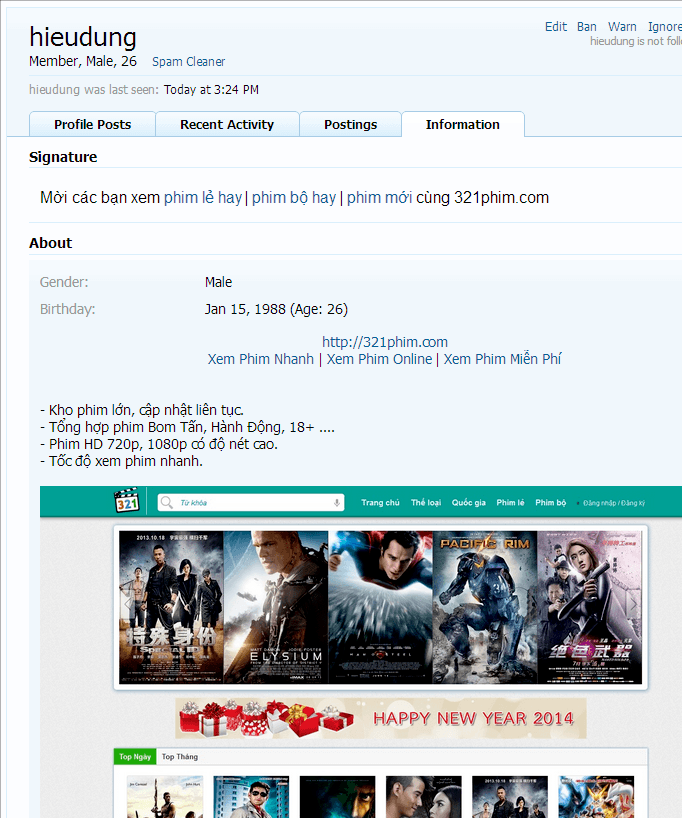The image size is (682, 818).
Task: Open the Elysium movie poster
Action: click(276, 607)
